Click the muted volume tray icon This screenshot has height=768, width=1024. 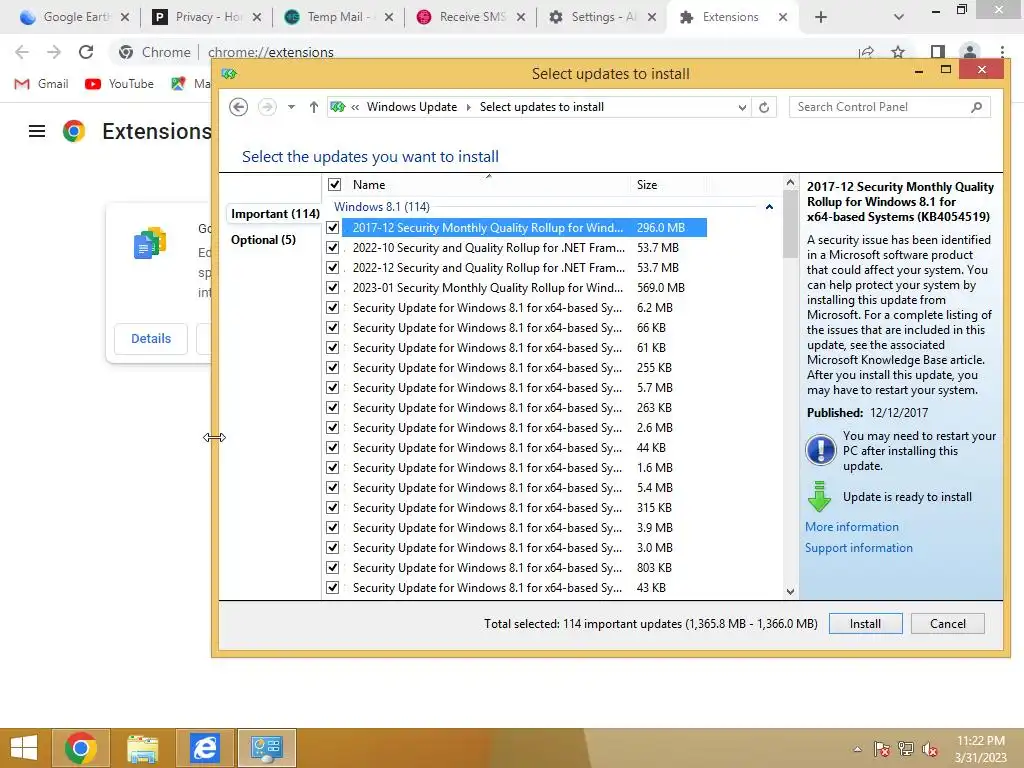coord(930,749)
